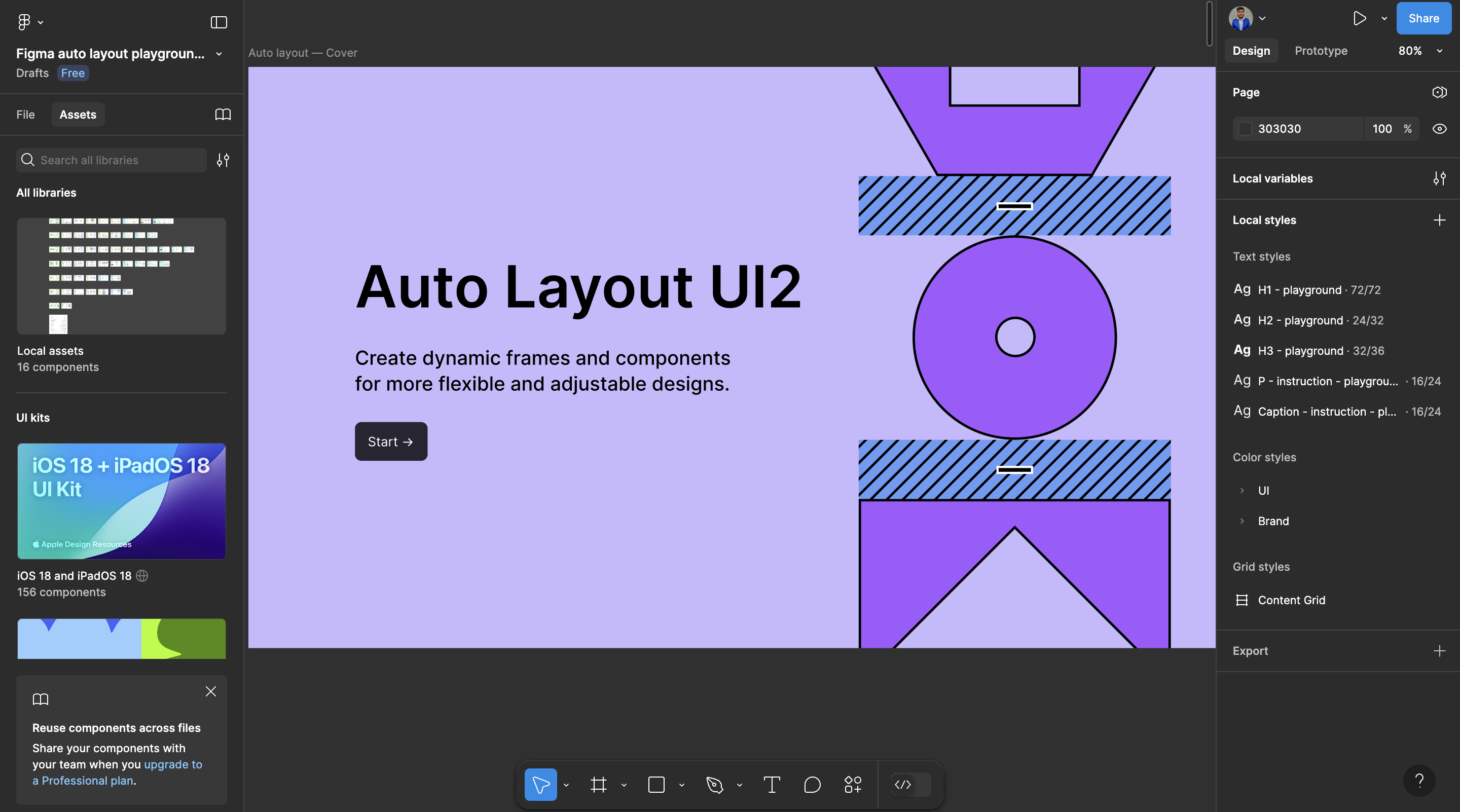Select the Rectangle shape tool
This screenshot has width=1460, height=812.
click(656, 785)
